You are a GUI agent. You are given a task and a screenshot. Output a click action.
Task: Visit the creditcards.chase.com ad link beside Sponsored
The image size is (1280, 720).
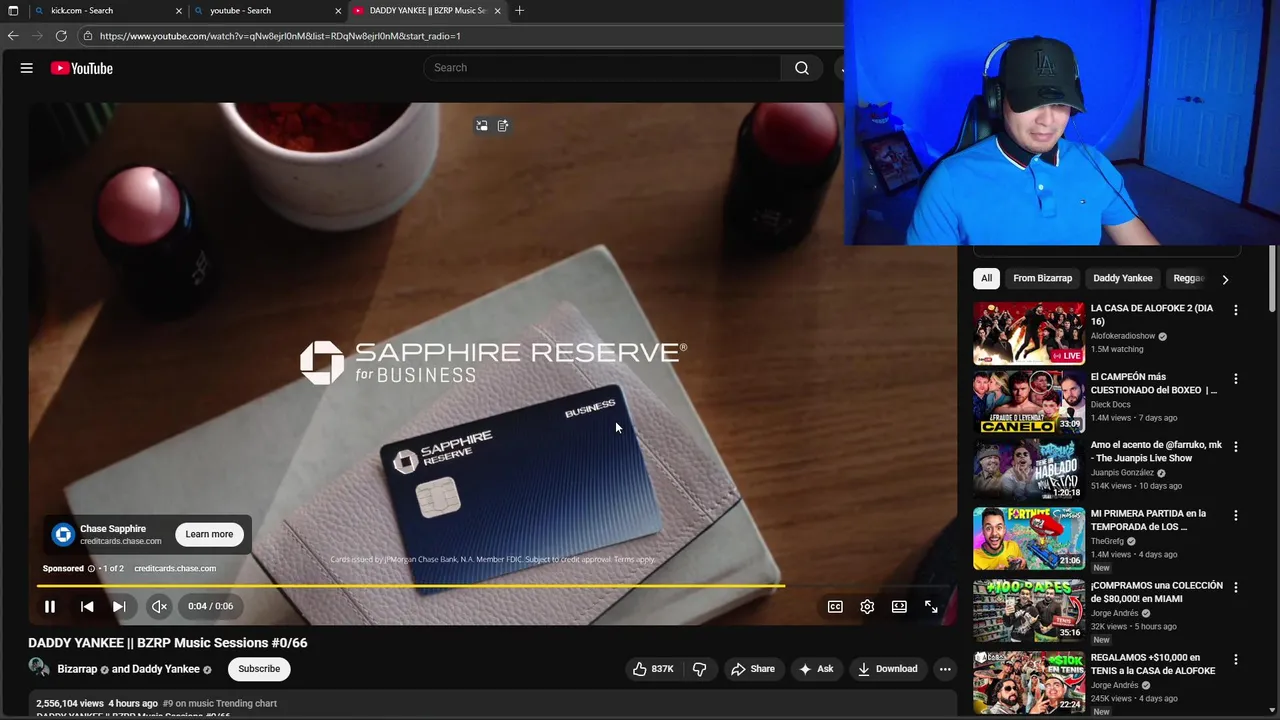click(x=175, y=569)
